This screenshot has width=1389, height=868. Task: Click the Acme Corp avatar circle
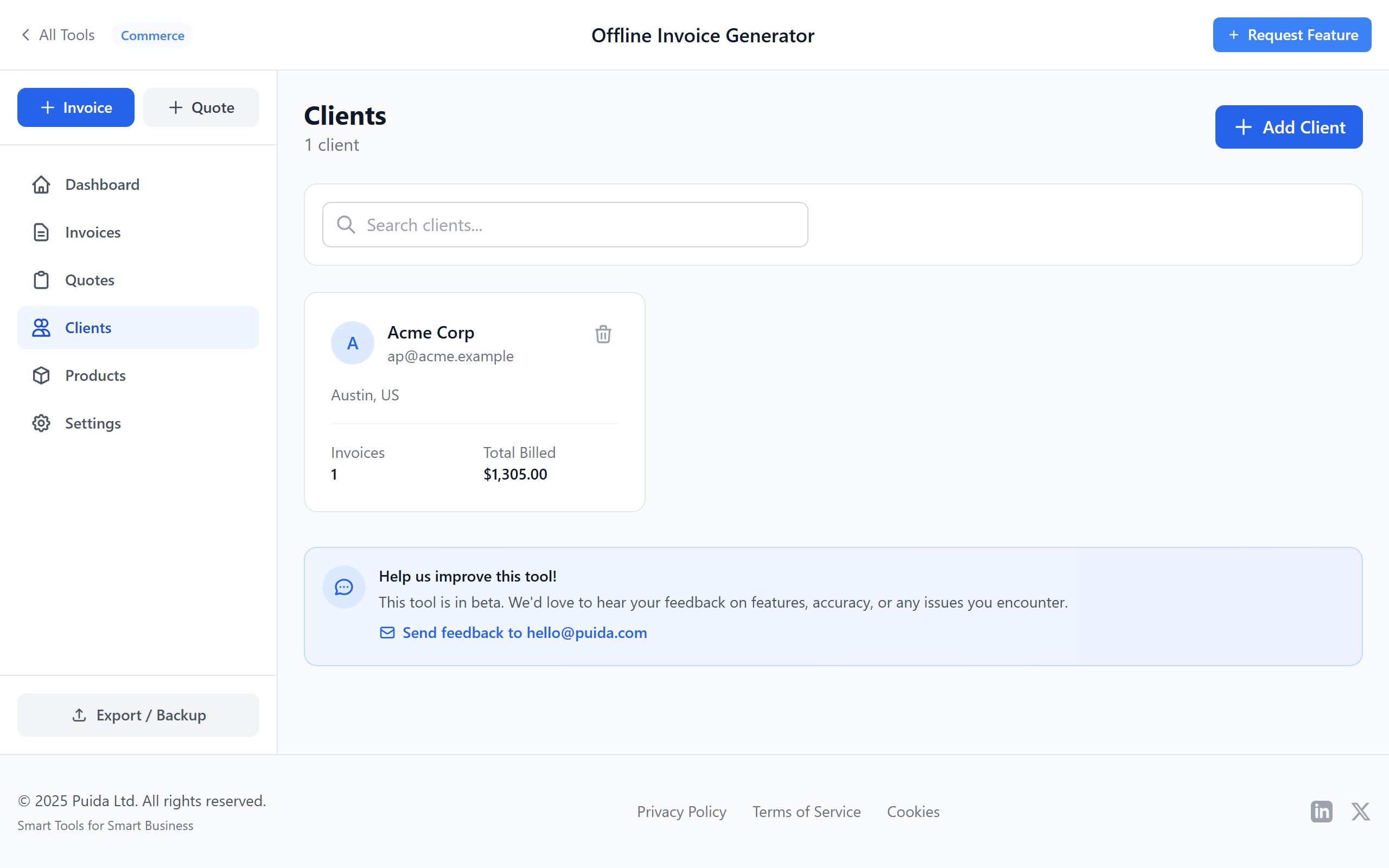(353, 343)
